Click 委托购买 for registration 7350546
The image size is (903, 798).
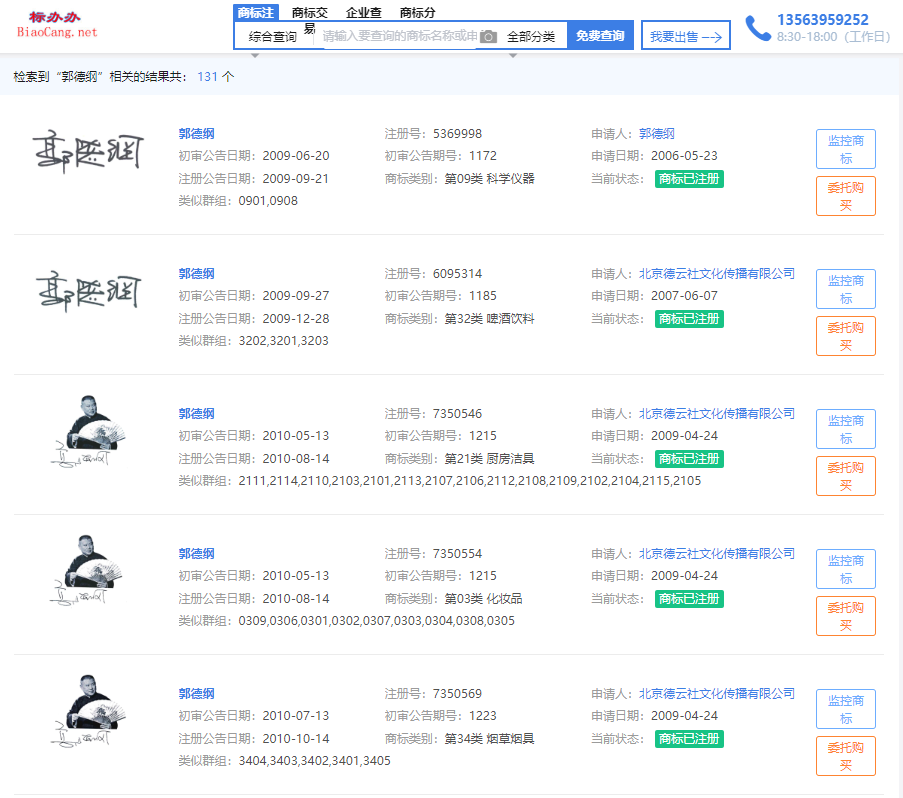845,476
